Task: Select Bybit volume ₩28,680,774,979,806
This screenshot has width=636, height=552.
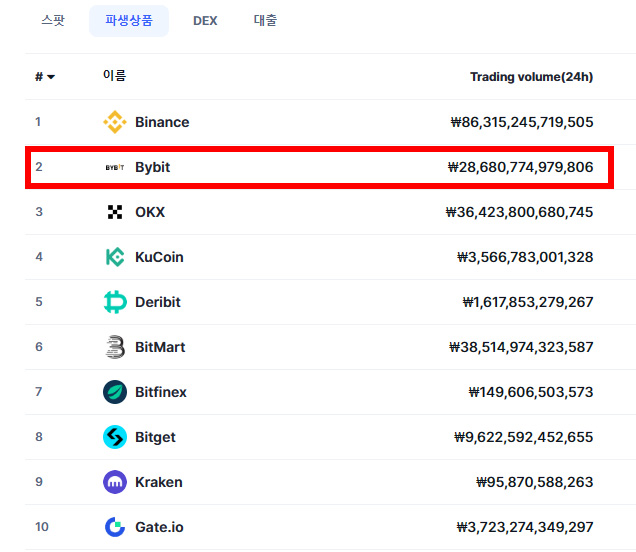Action: [520, 167]
